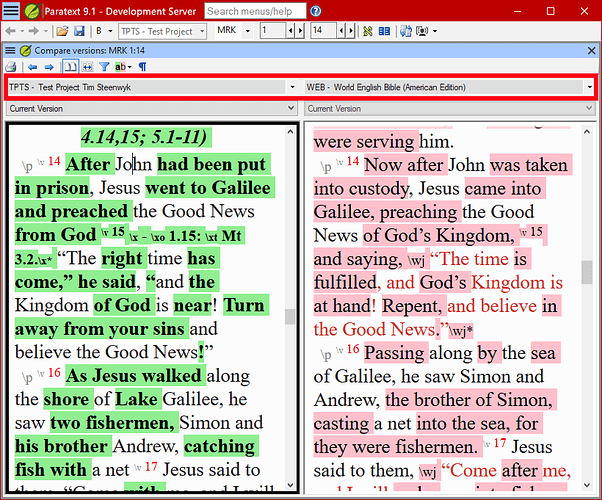Open the TPTS - Test Project Tim Steenwyk dropdown
This screenshot has height=500, width=602.
[152, 87]
